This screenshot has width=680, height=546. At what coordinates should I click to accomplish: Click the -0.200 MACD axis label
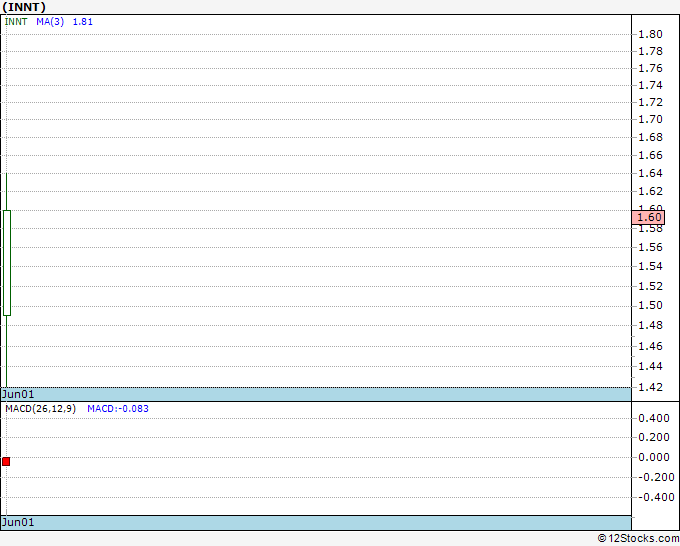(x=656, y=477)
